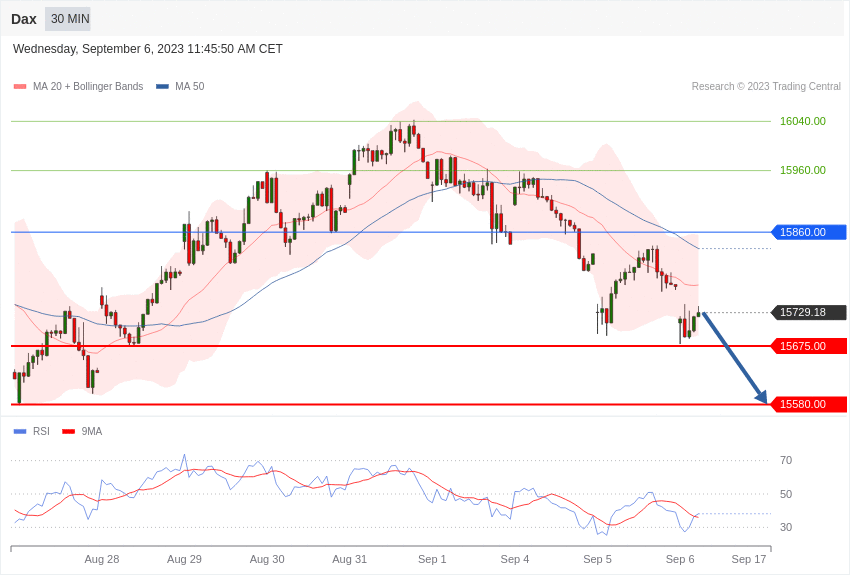Toggle the MA 50 legend label
The image size is (850, 576).
coord(189,87)
